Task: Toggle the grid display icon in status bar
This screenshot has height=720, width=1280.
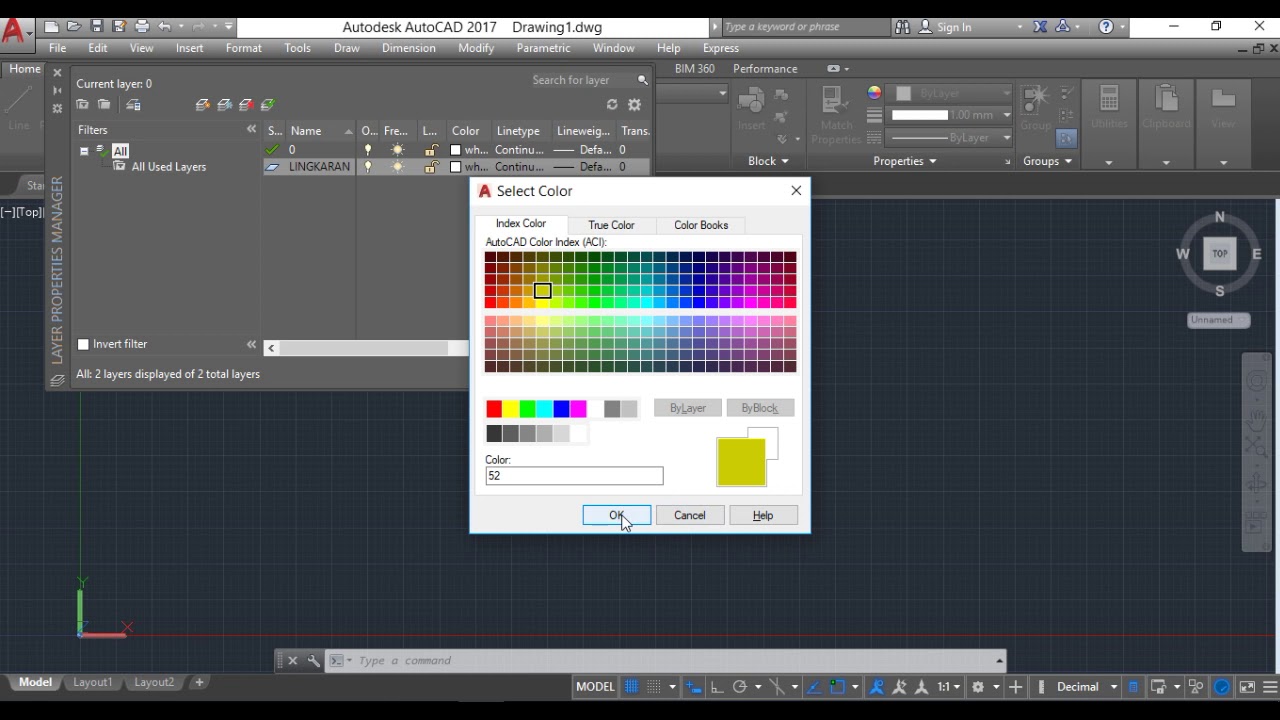Action: click(631, 687)
